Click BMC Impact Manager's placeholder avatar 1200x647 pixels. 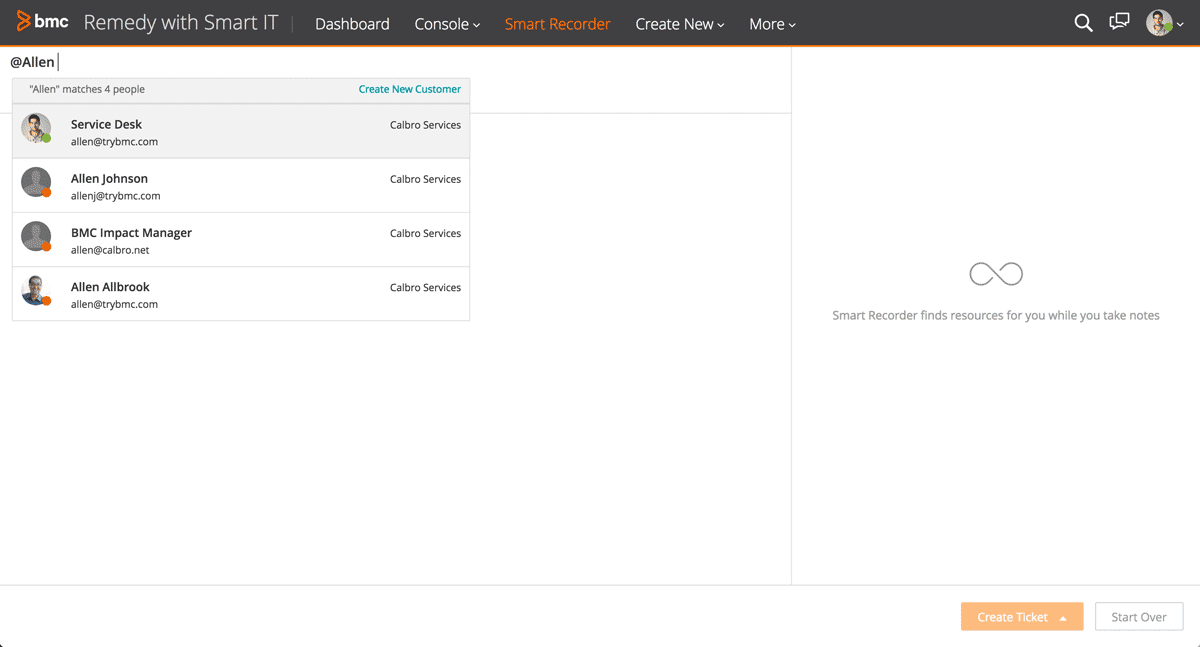[36, 236]
